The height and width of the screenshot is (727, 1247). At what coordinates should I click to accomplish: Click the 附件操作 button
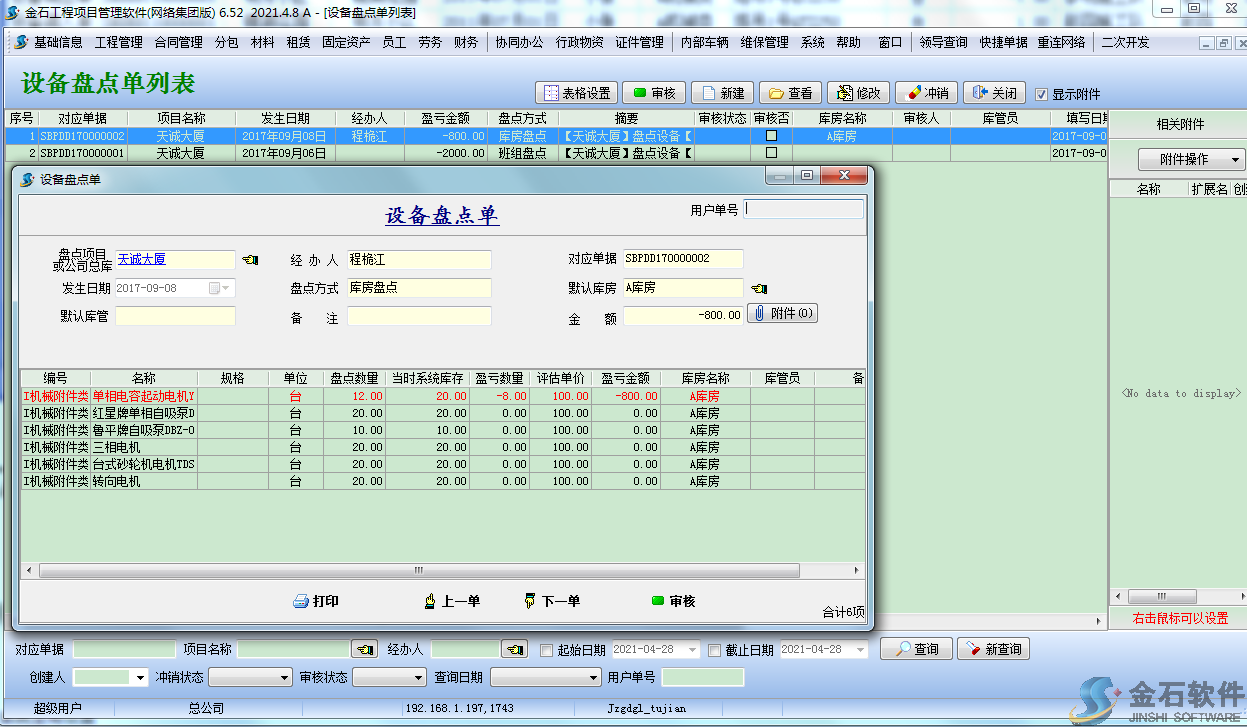click(1189, 160)
